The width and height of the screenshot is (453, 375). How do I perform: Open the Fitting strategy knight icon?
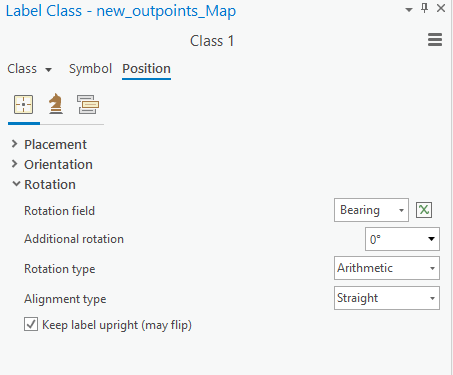coord(56,104)
